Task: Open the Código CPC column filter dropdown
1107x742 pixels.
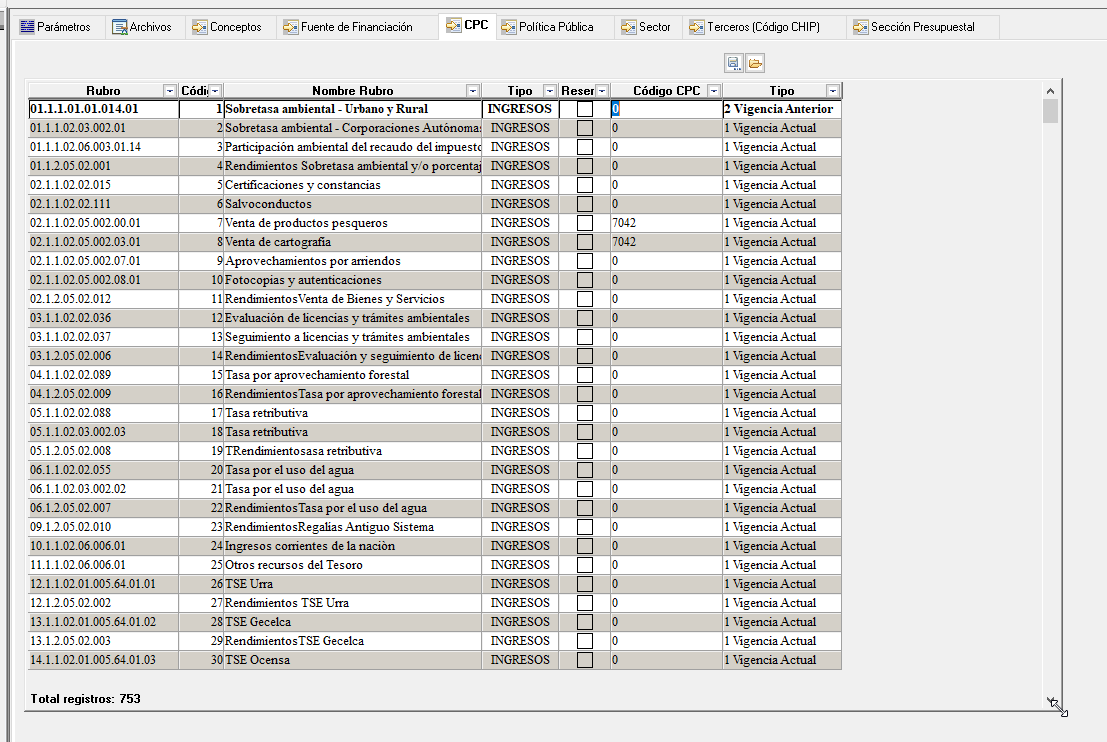Action: pyautogui.click(x=713, y=91)
